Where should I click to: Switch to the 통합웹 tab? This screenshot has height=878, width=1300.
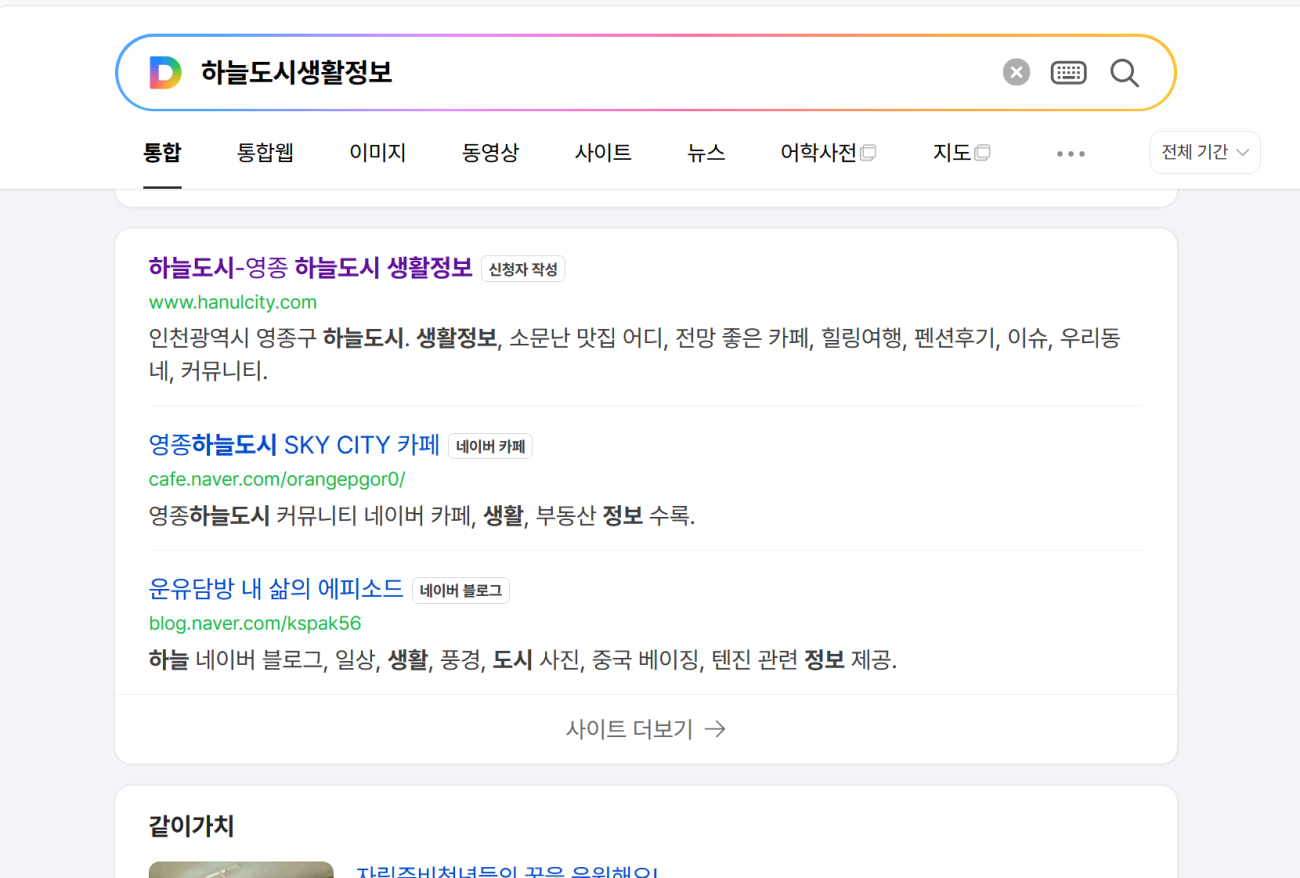tap(265, 153)
